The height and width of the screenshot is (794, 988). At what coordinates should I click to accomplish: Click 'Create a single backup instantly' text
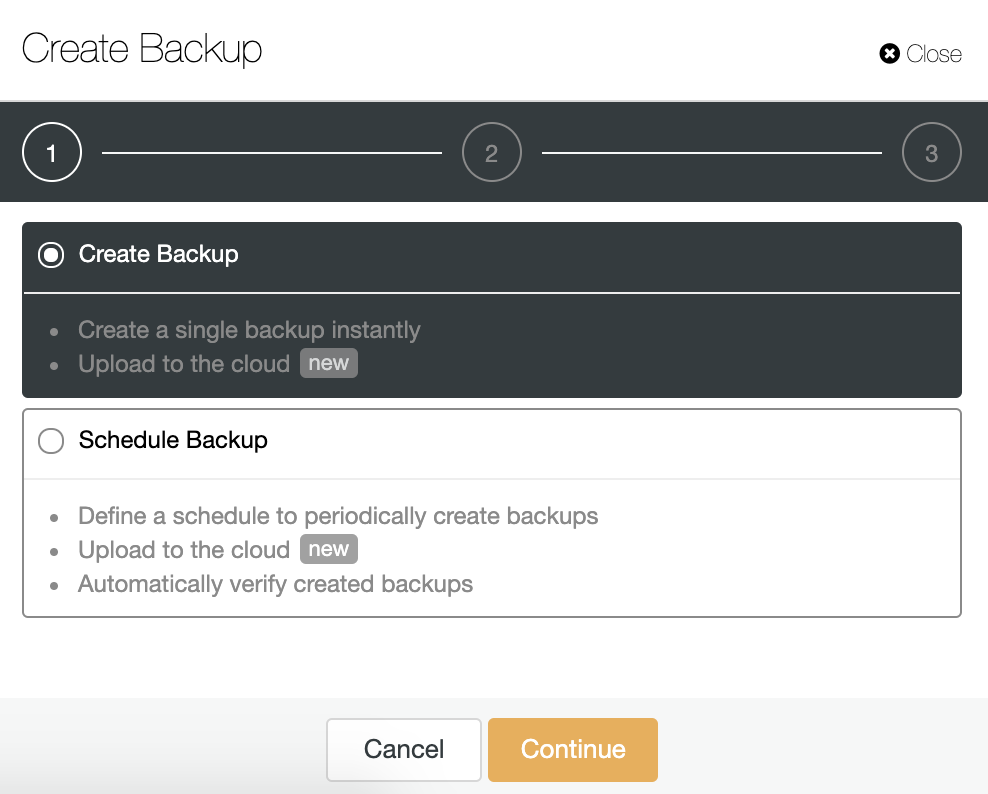(x=250, y=330)
